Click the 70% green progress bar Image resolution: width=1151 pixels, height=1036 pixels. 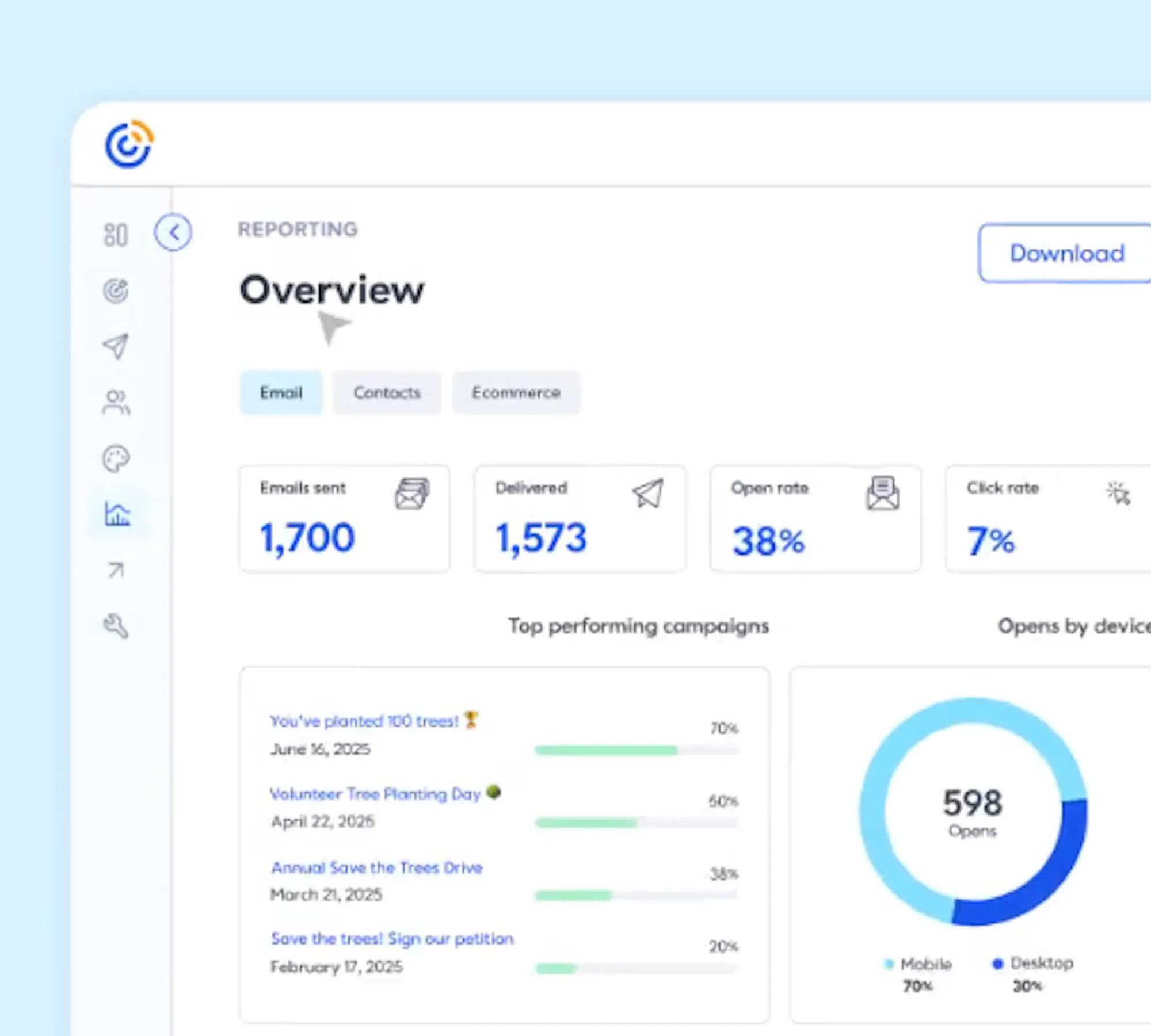pos(605,750)
